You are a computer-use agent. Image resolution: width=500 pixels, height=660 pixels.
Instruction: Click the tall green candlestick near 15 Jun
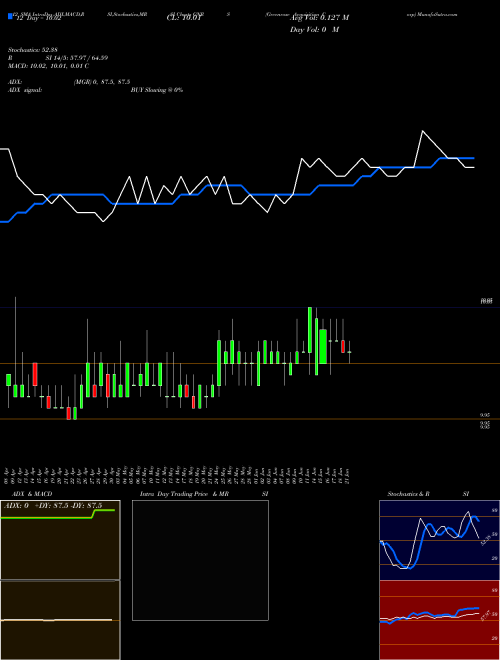tap(323, 346)
